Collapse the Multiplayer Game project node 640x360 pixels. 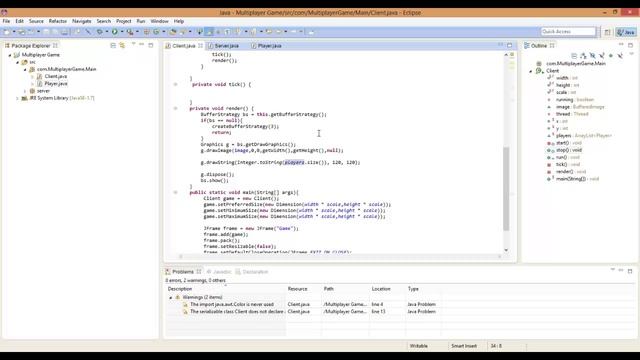tap(10, 55)
